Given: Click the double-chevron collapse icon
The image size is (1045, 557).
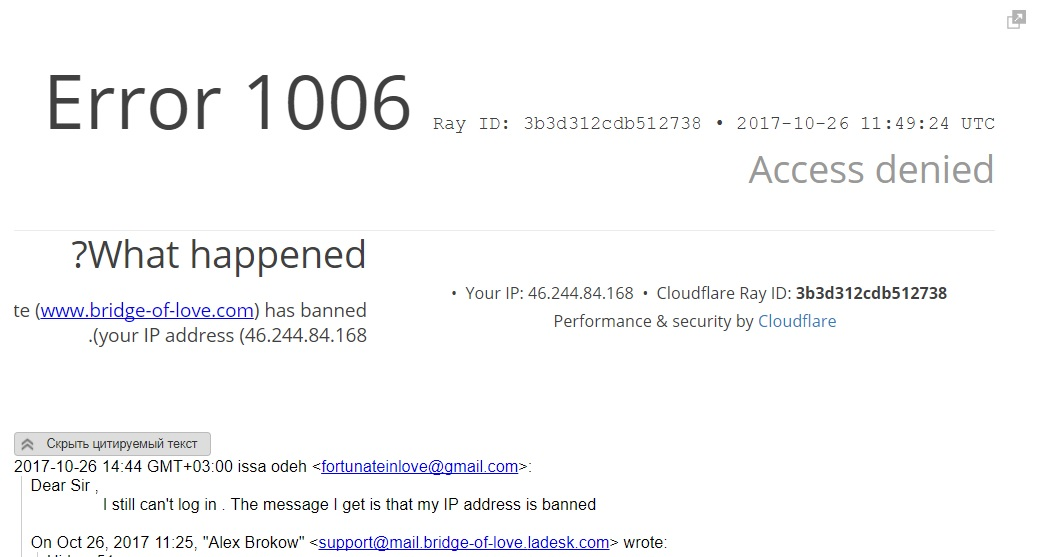Looking at the screenshot, I should pos(27,444).
